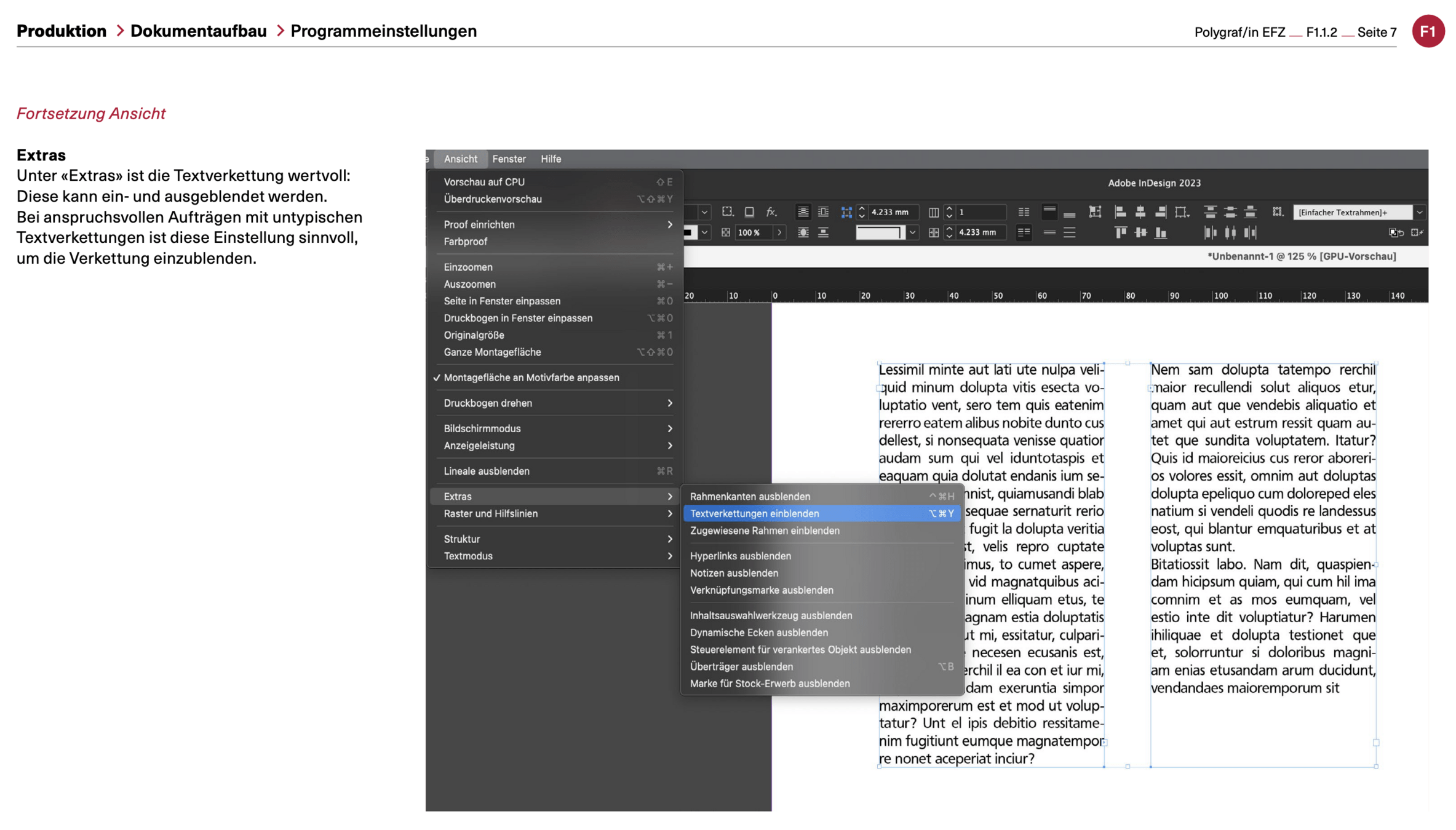Click align top edges icon

pos(1120,232)
